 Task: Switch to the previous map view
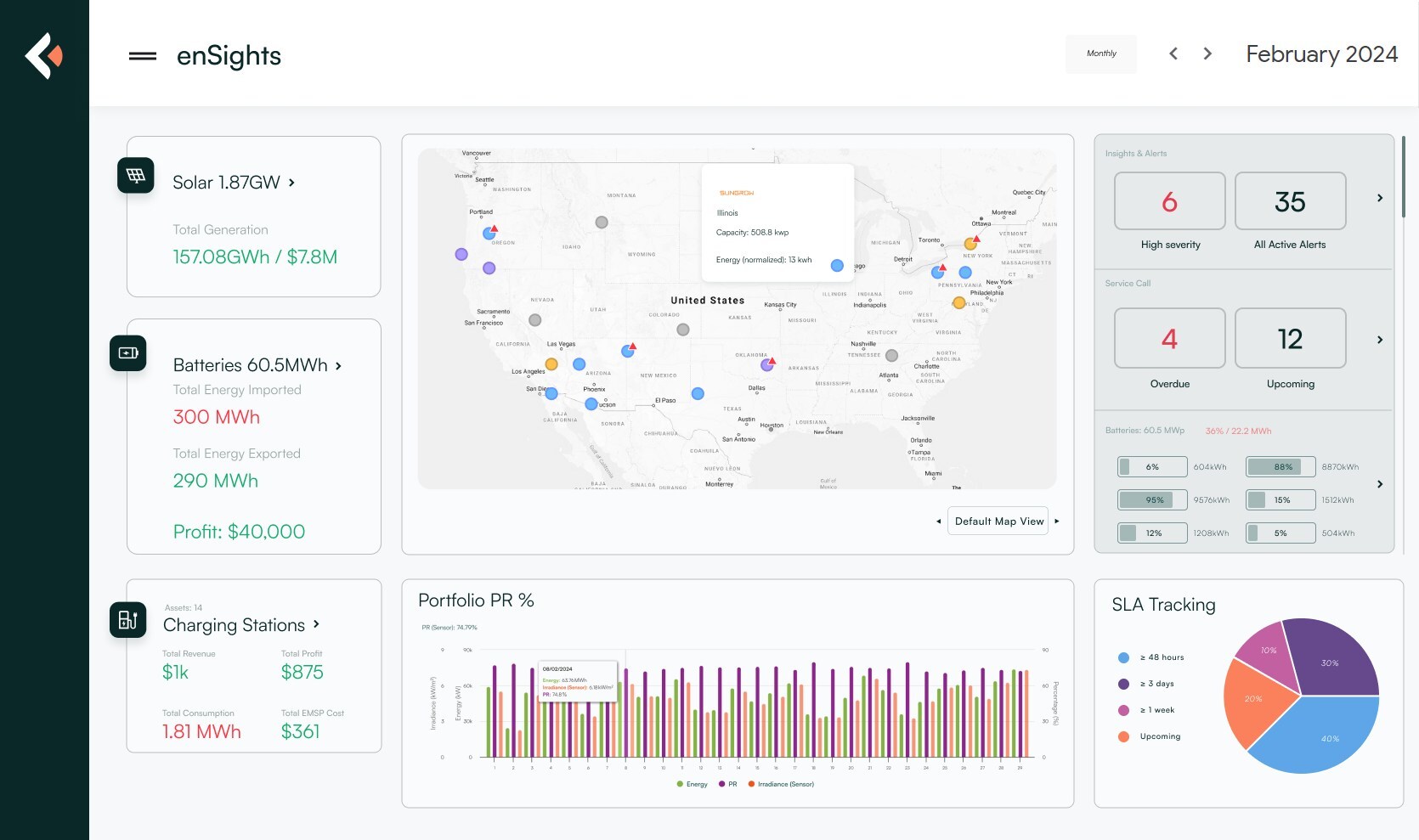click(x=938, y=521)
